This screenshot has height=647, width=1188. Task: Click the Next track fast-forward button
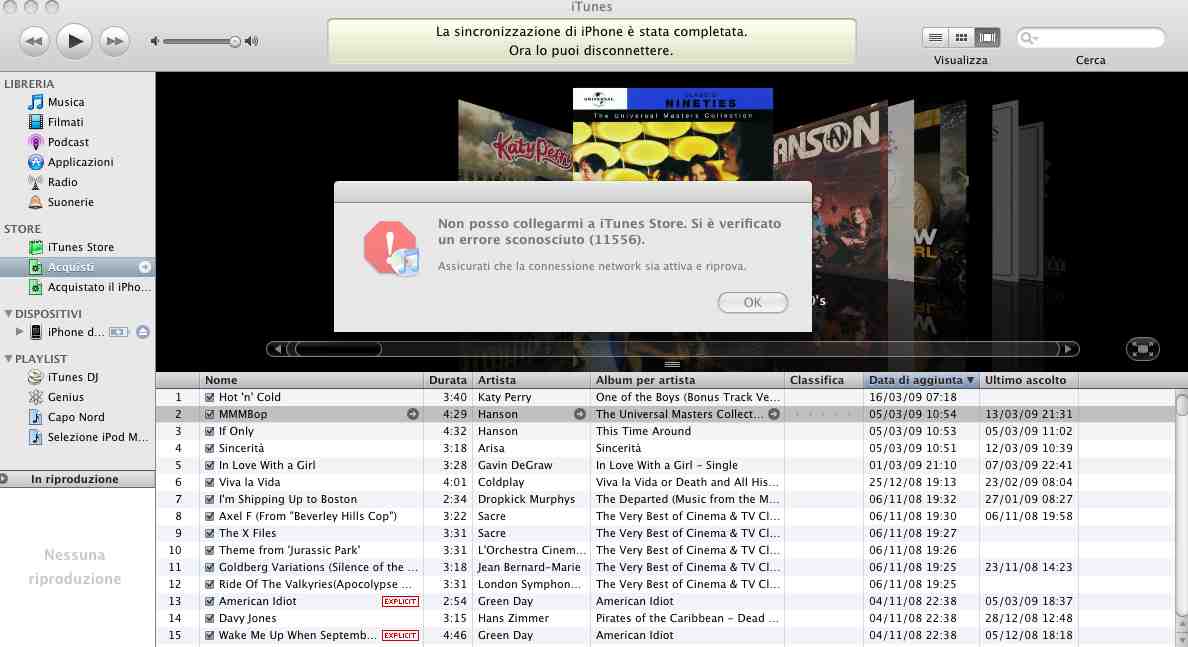(x=114, y=41)
